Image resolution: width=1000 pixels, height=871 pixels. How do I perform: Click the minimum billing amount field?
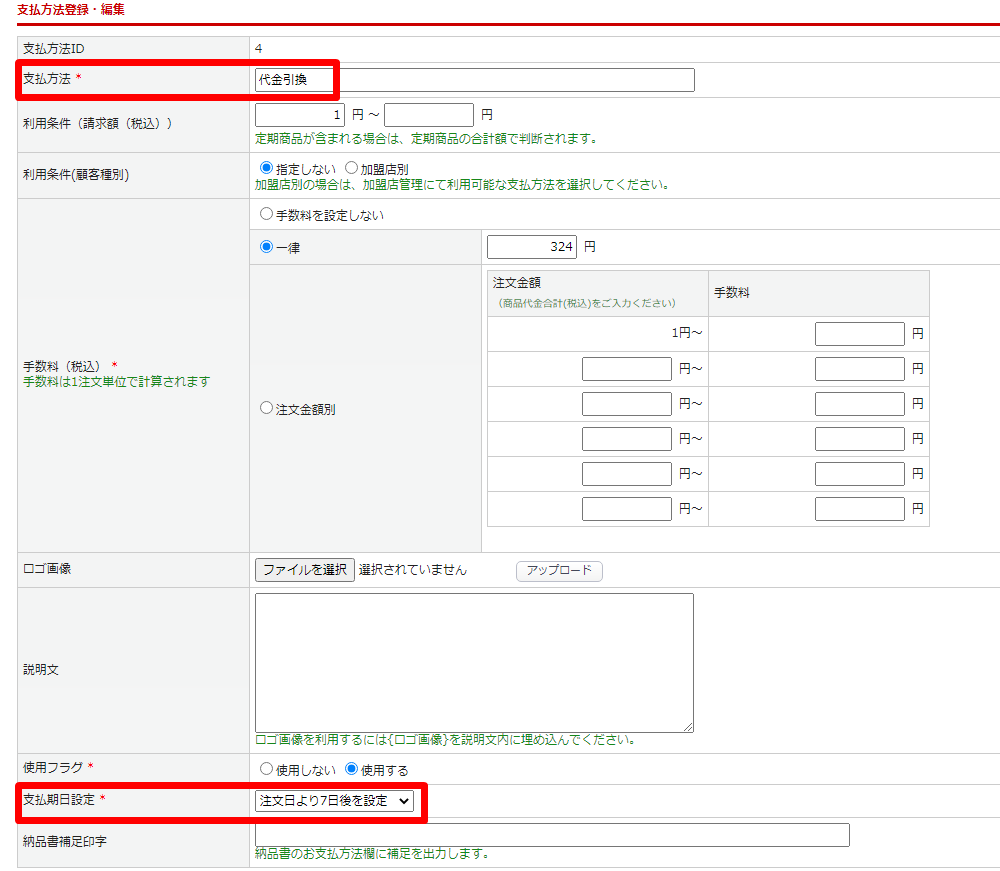[x=300, y=115]
